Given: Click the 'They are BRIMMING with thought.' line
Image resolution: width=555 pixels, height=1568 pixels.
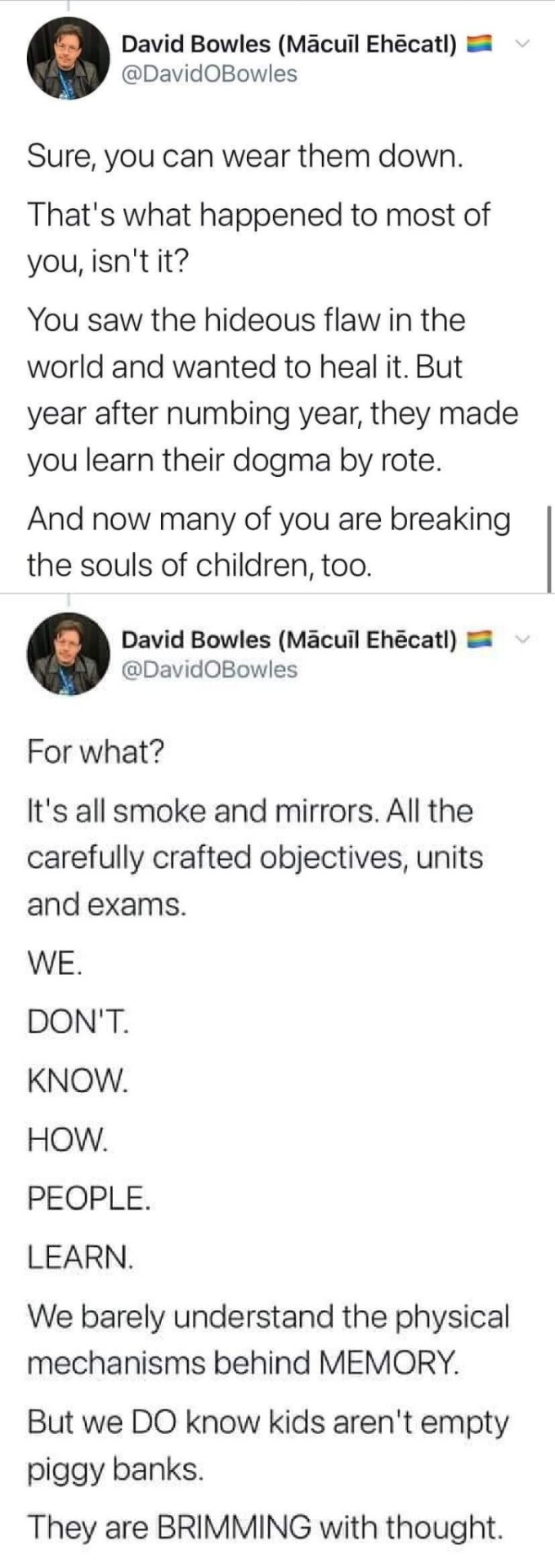Looking at the screenshot, I should (x=264, y=1526).
